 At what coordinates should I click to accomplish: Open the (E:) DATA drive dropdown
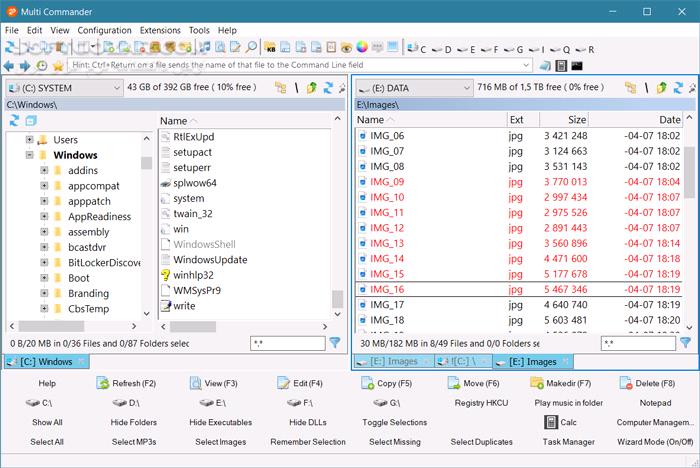pos(414,88)
